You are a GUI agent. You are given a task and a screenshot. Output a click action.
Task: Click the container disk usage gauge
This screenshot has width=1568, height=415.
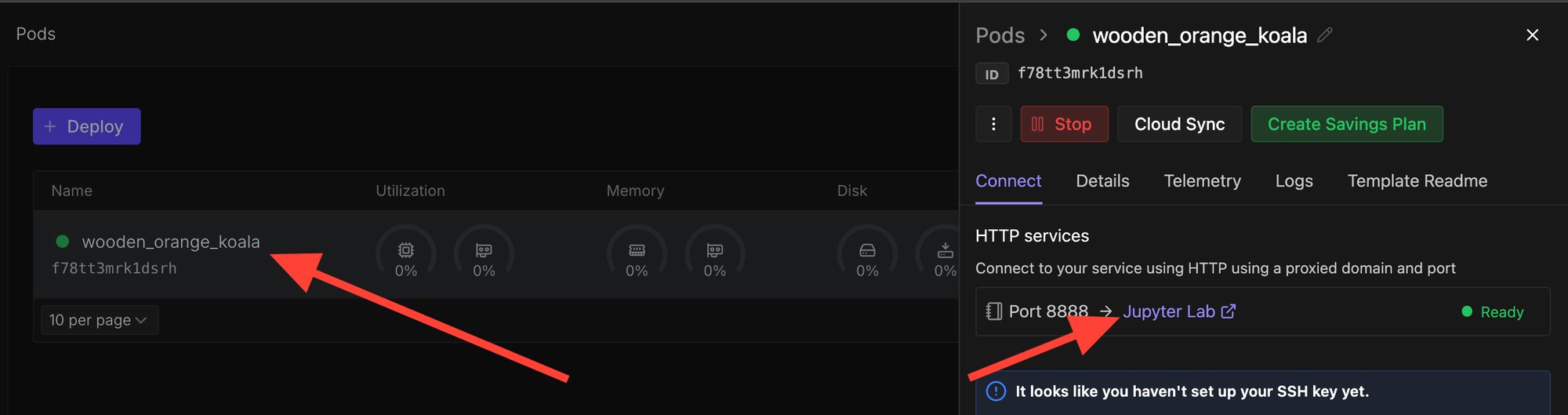point(867,251)
